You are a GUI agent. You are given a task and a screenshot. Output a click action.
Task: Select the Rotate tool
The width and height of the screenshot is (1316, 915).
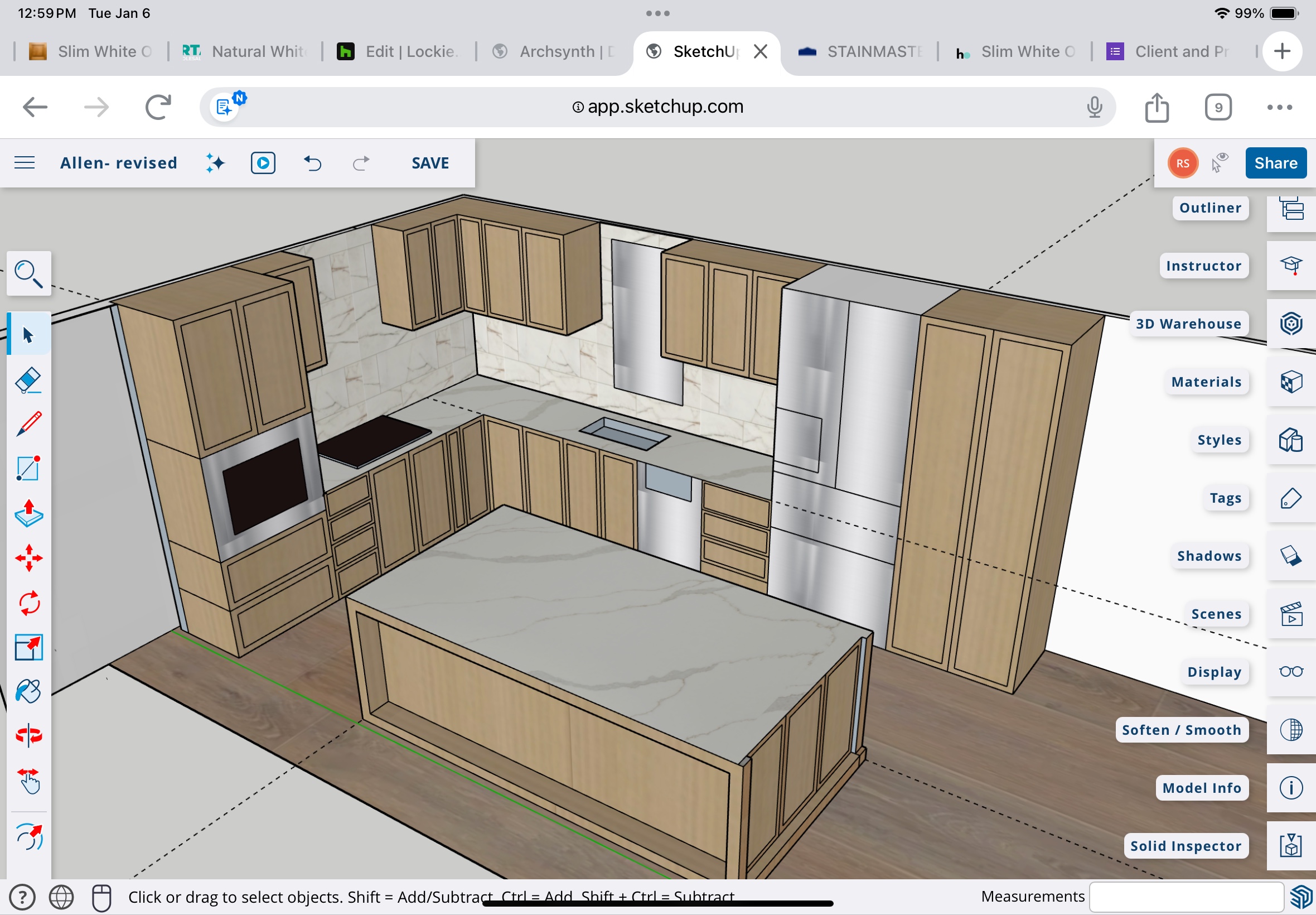tap(28, 603)
